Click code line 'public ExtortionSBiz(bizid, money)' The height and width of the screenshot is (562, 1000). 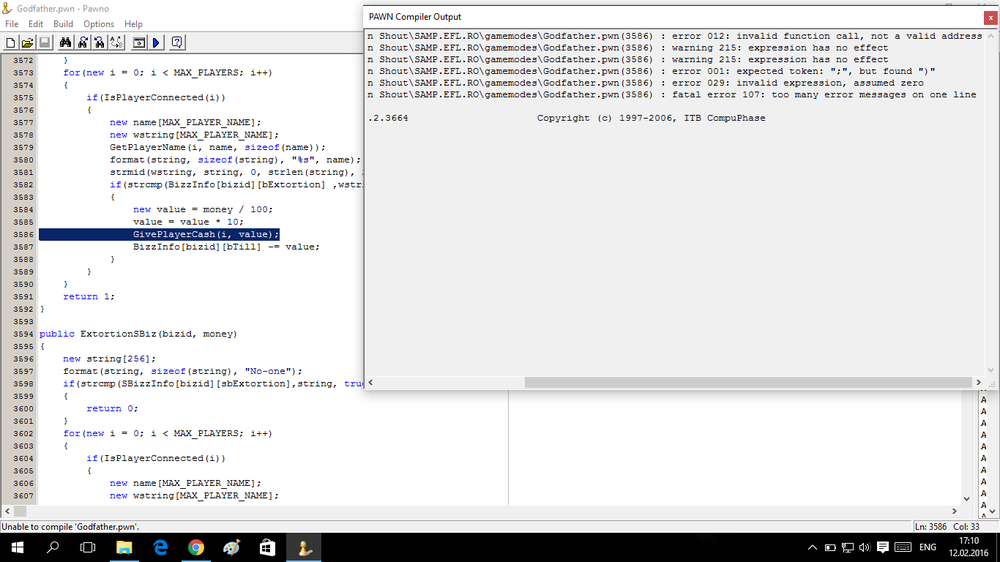(x=138, y=334)
